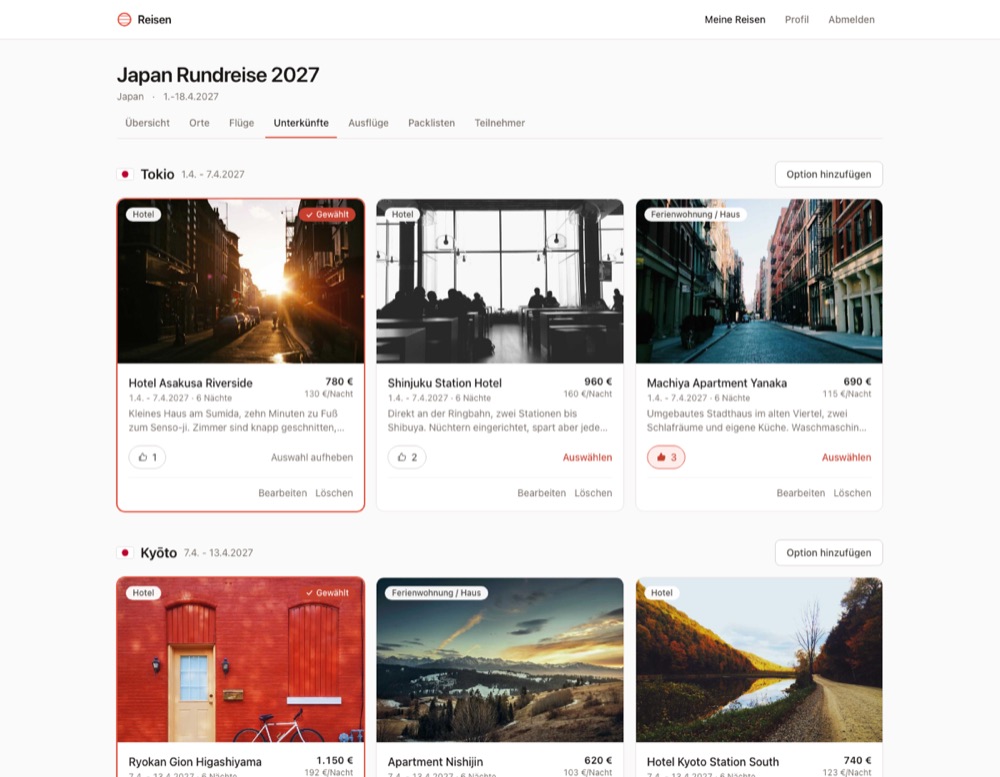
Task: Add an option for Kyōto
Action: point(828,552)
